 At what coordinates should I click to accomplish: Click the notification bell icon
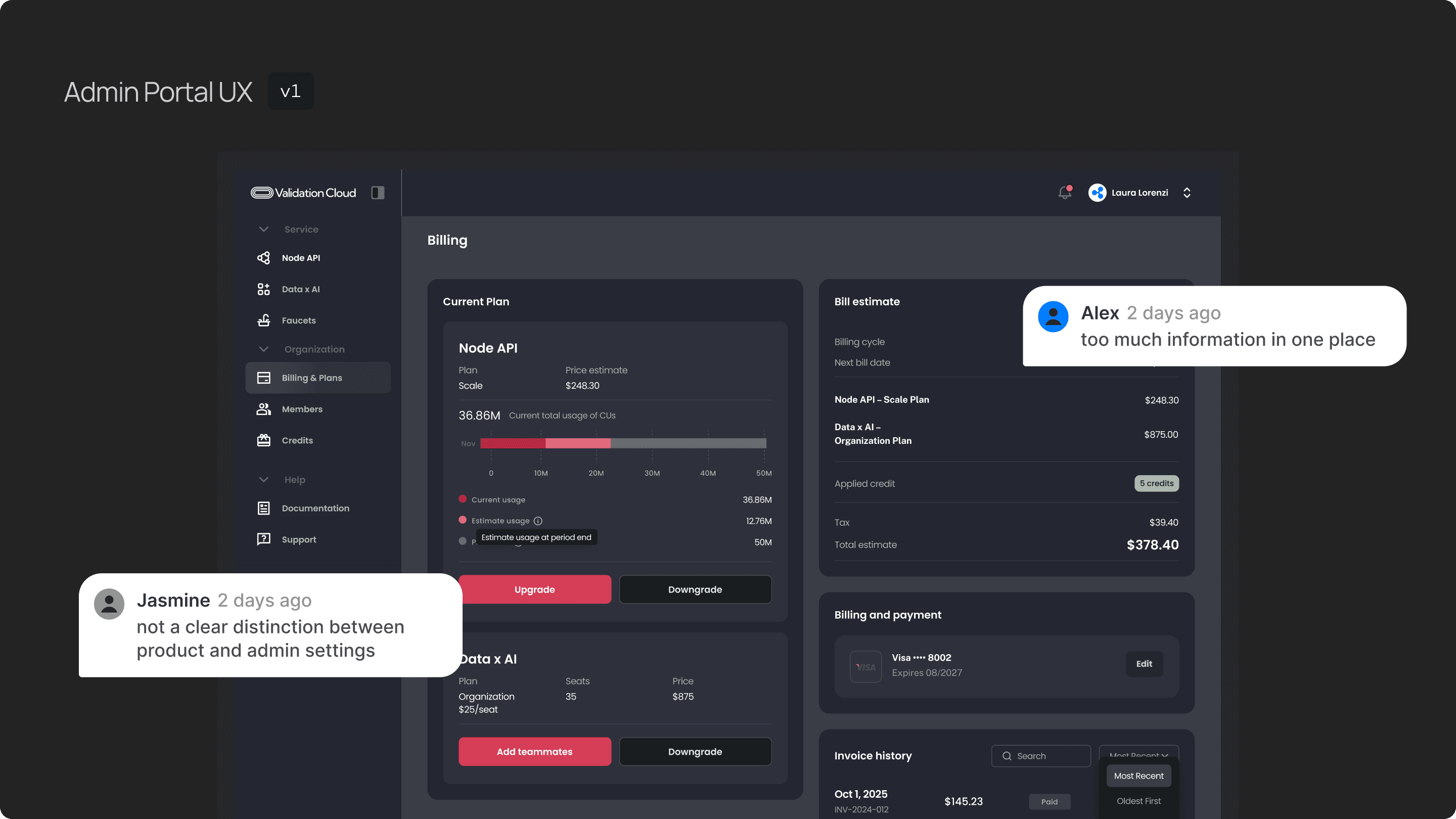(x=1064, y=193)
